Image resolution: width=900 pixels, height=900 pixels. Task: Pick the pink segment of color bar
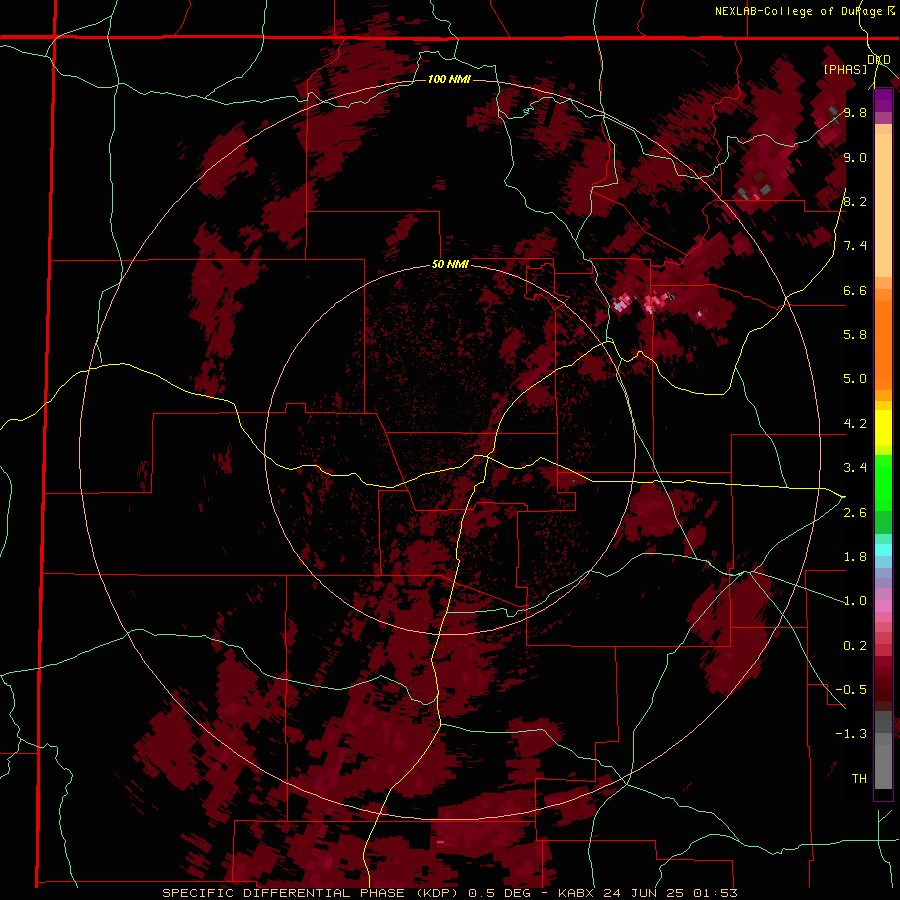[x=883, y=606]
